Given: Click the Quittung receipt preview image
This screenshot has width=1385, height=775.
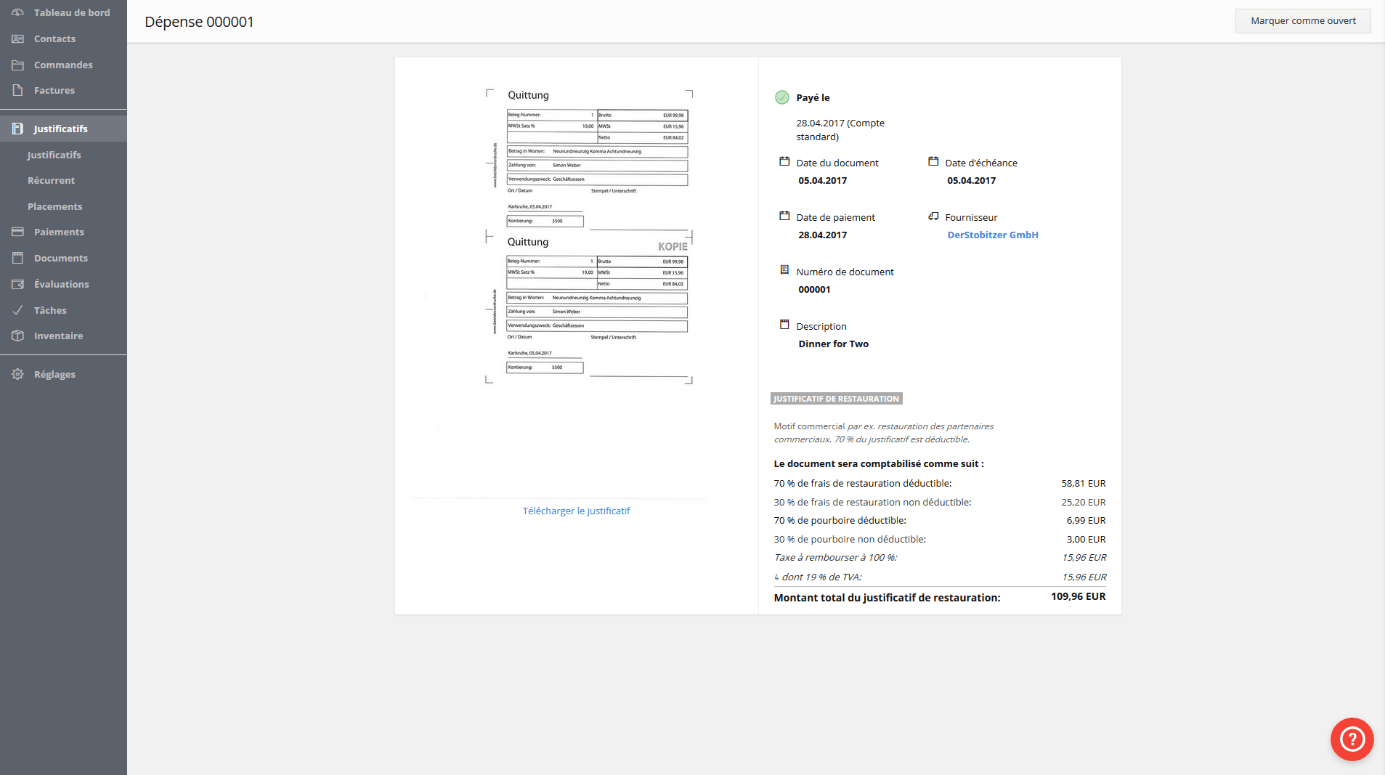Looking at the screenshot, I should coord(588,235).
